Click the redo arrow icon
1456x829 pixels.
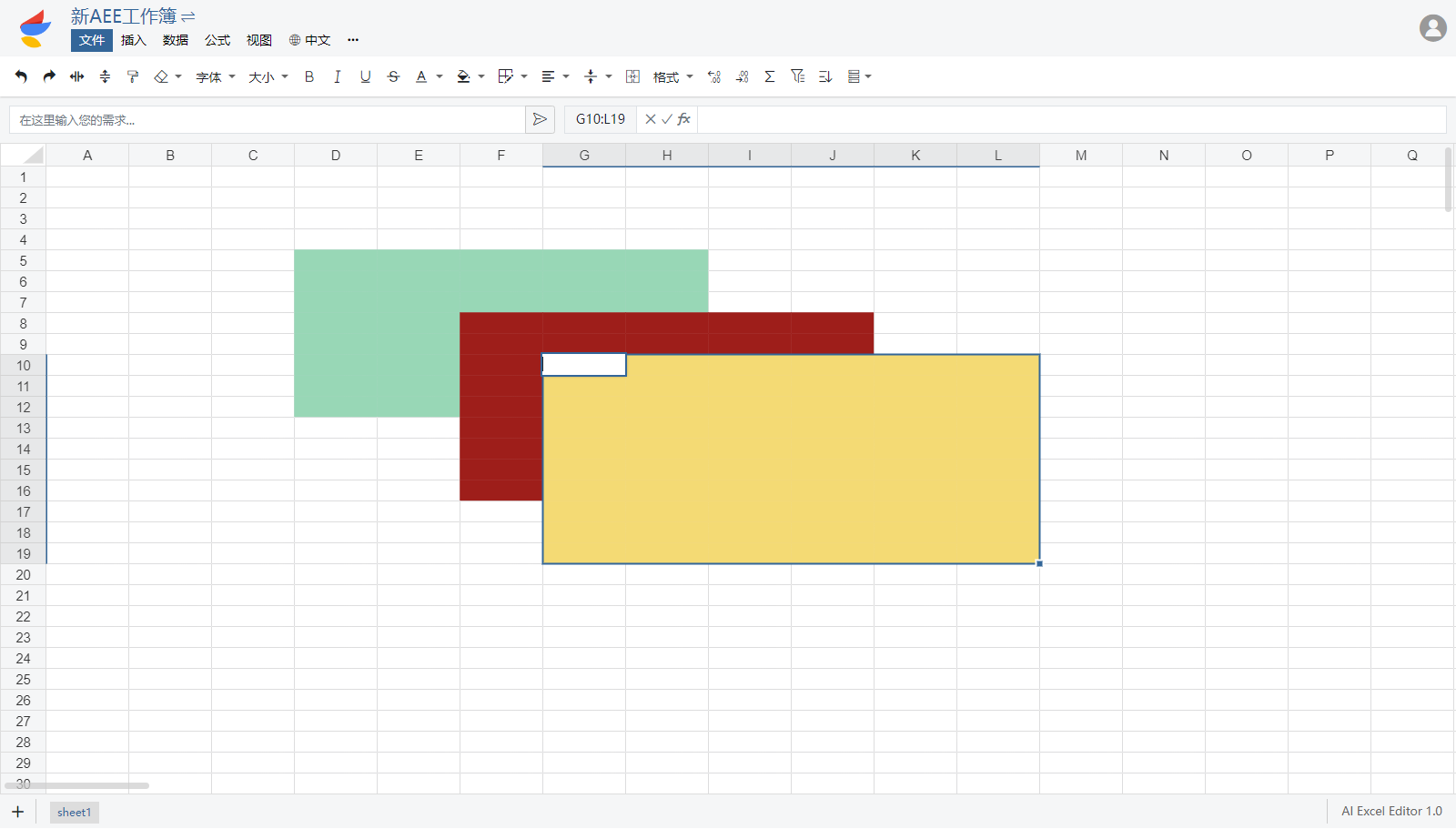(x=49, y=77)
